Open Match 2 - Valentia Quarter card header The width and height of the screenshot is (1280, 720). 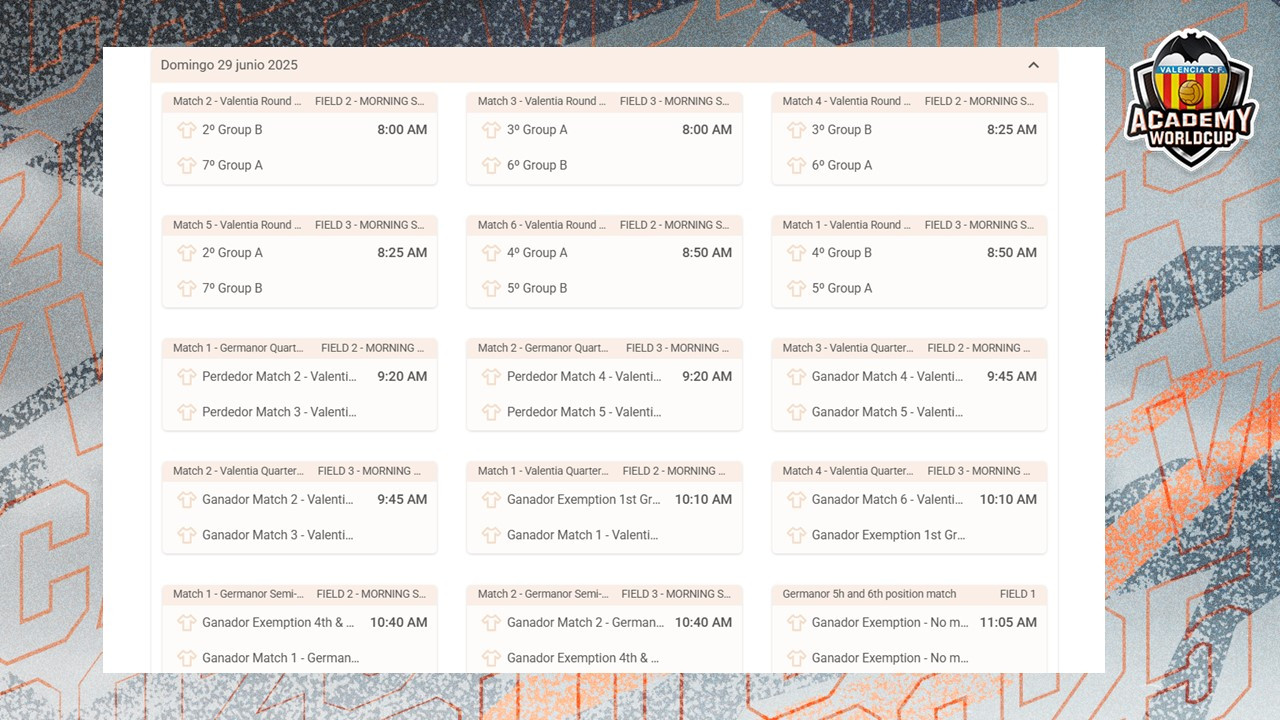coord(300,471)
